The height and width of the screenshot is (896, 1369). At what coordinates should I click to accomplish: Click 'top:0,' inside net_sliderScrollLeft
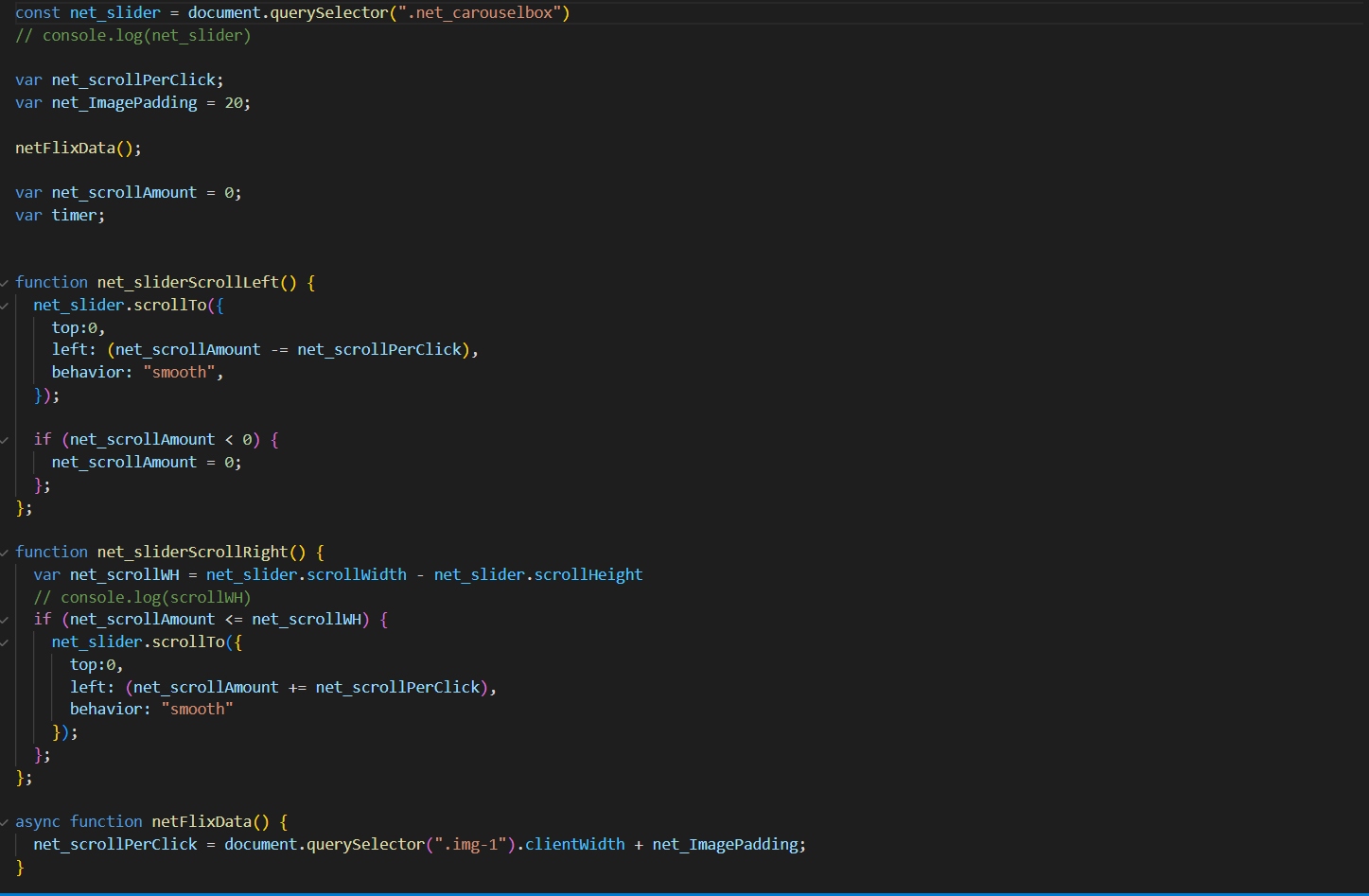tap(79, 327)
